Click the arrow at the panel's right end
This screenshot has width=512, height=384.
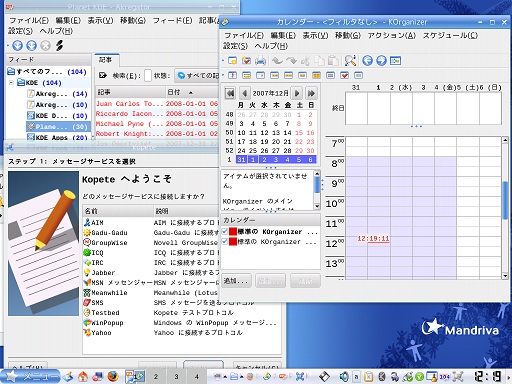click(509, 377)
